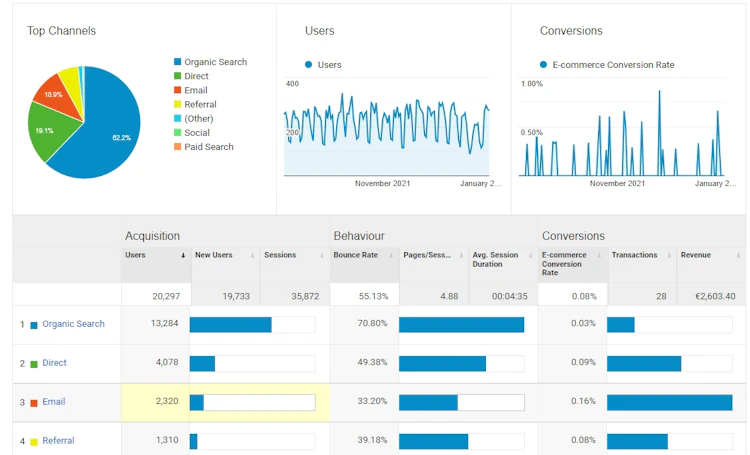This screenshot has height=455, width=750.
Task: Click the (Other) legend color square
Action: (177, 118)
